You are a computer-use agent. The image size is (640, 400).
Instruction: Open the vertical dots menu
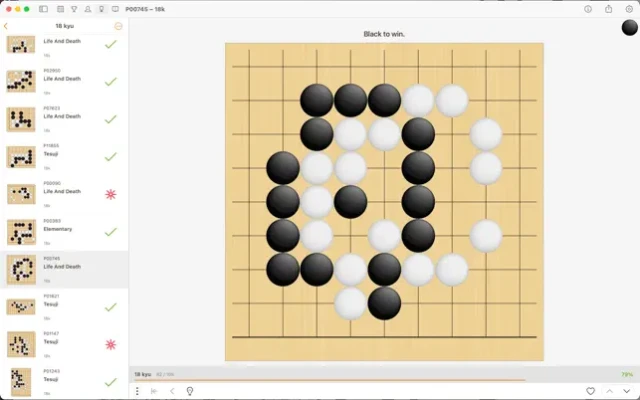click(138, 391)
